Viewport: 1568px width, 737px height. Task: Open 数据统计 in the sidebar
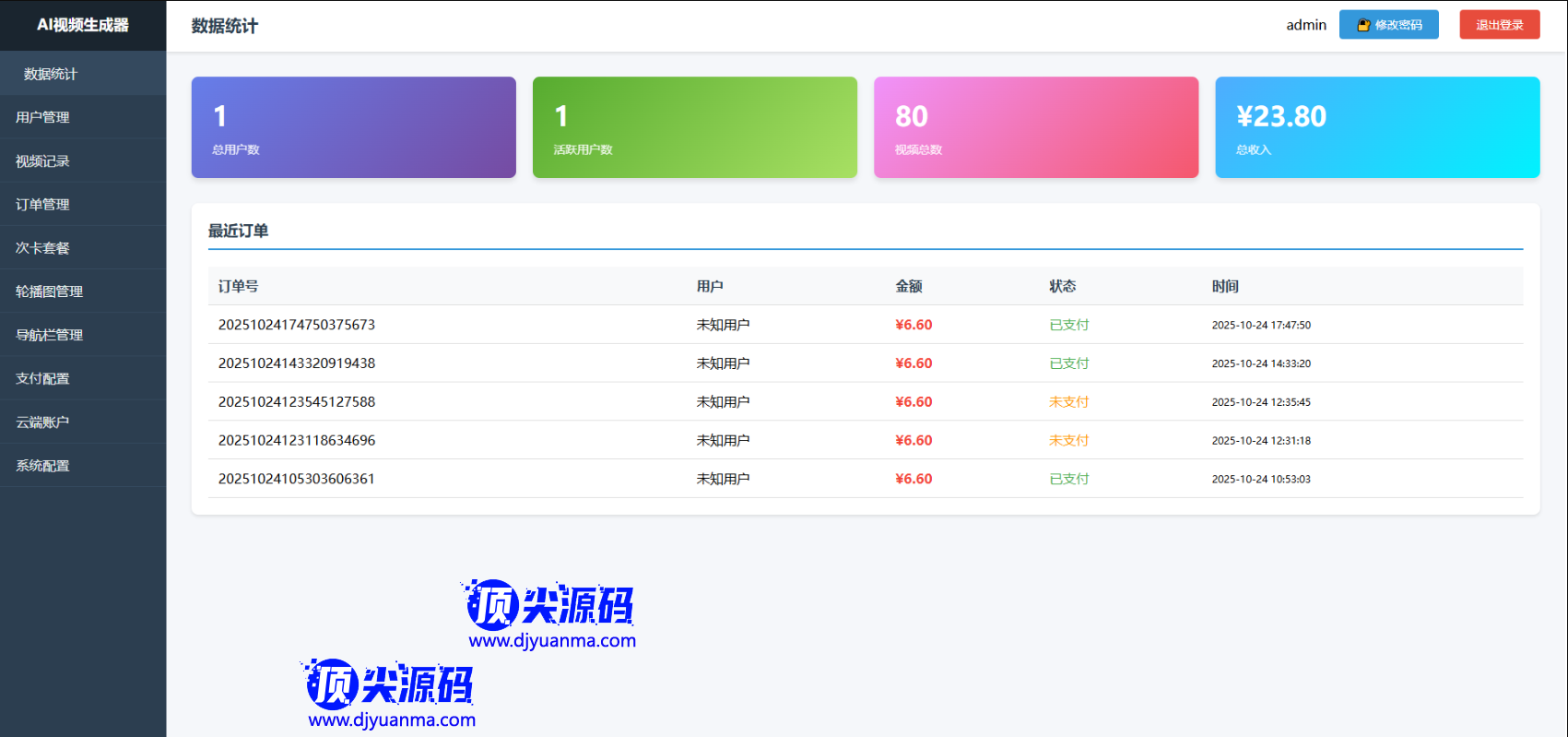pyautogui.click(x=51, y=74)
